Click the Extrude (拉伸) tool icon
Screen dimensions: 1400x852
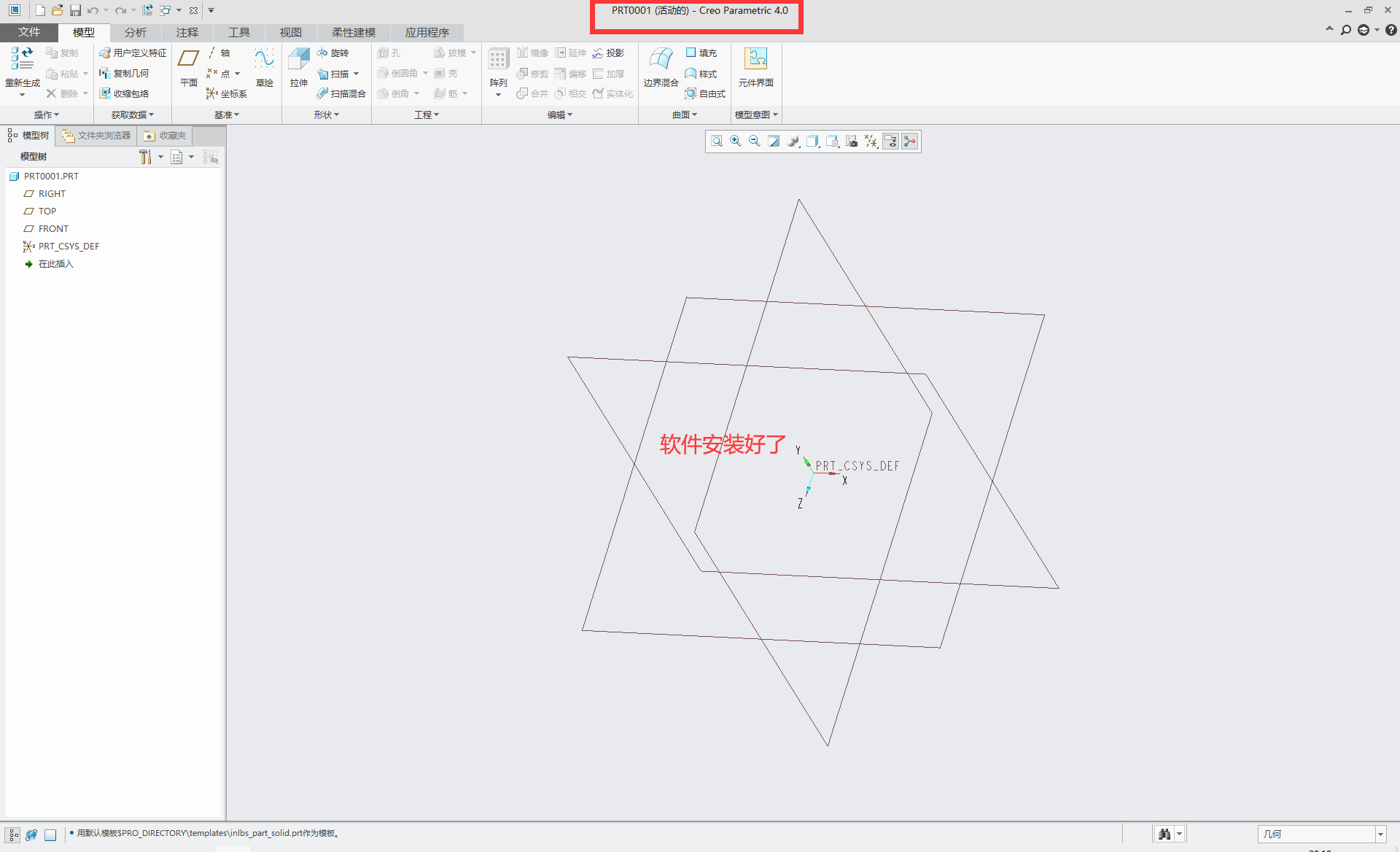click(298, 60)
